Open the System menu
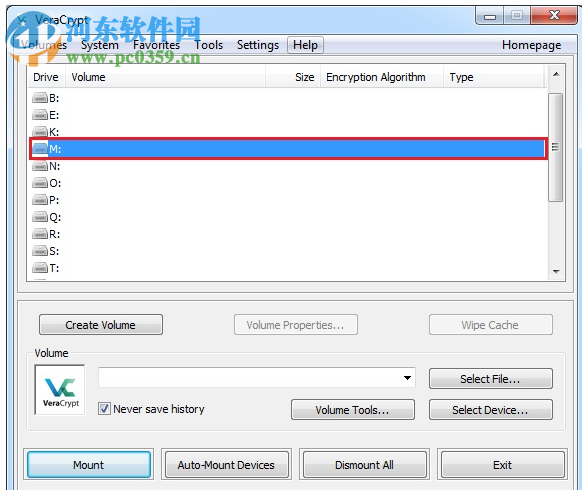 click(x=99, y=45)
